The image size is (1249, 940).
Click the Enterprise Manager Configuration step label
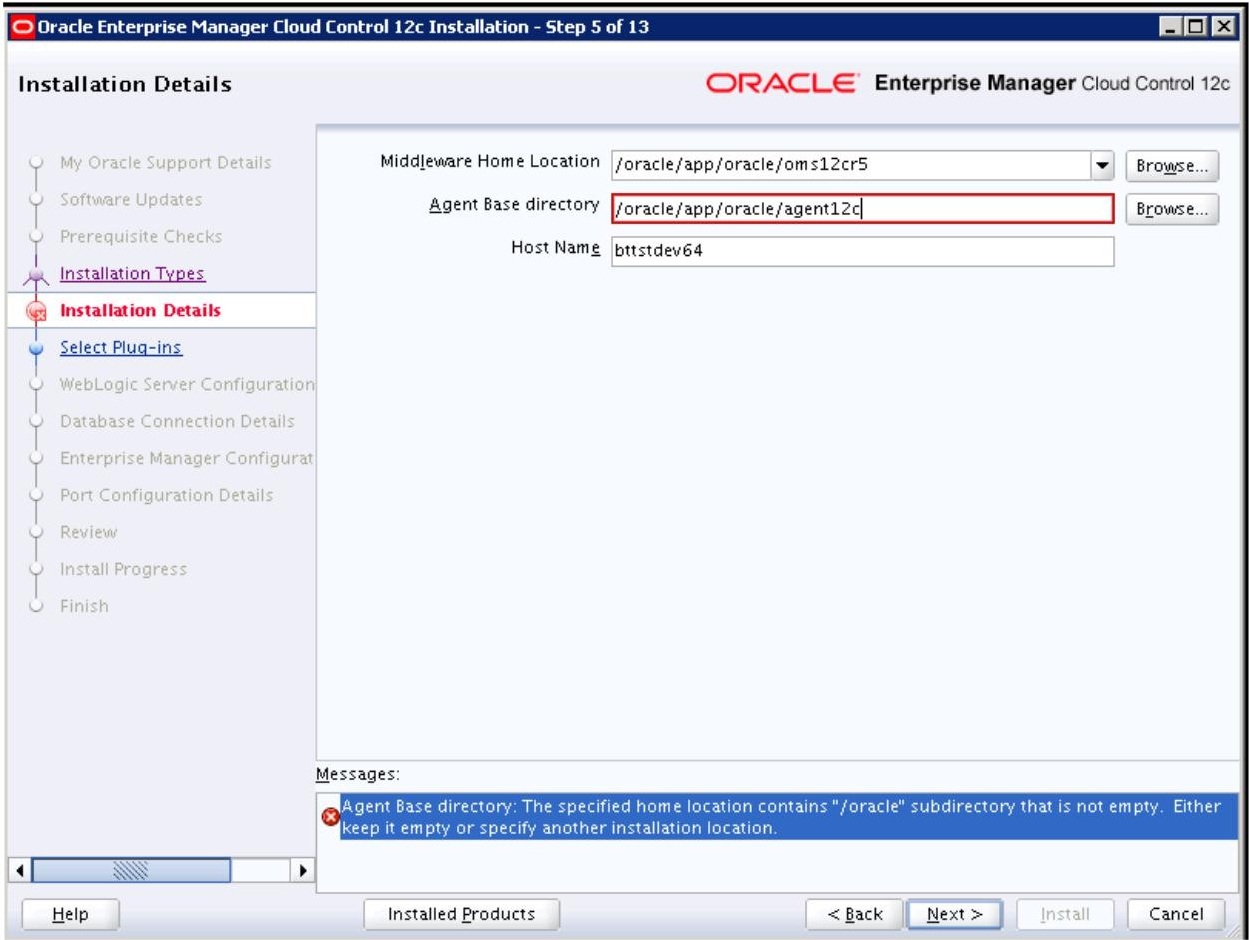pos(187,458)
